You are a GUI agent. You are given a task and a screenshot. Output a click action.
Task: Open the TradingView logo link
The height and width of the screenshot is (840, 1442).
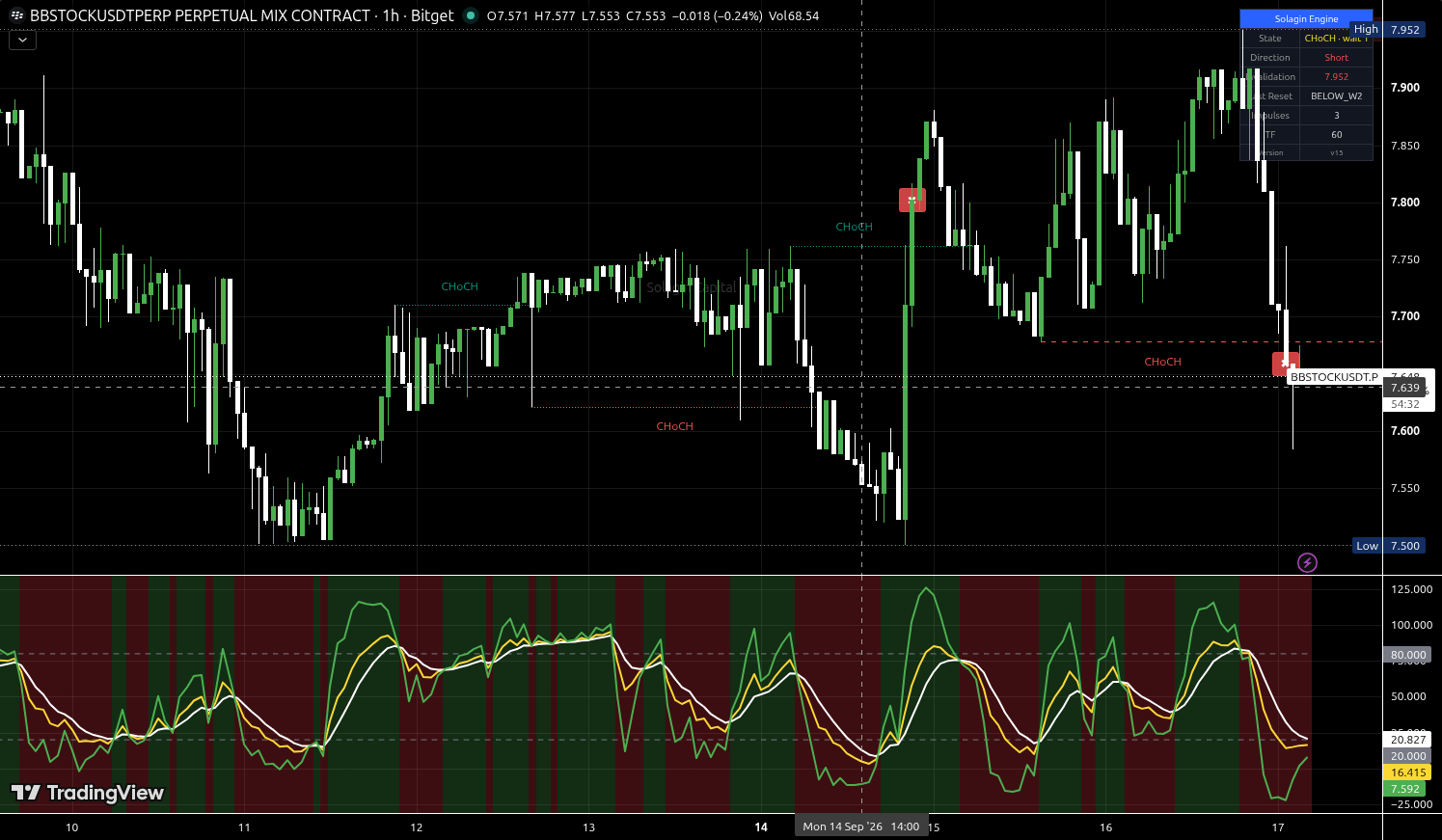(88, 793)
